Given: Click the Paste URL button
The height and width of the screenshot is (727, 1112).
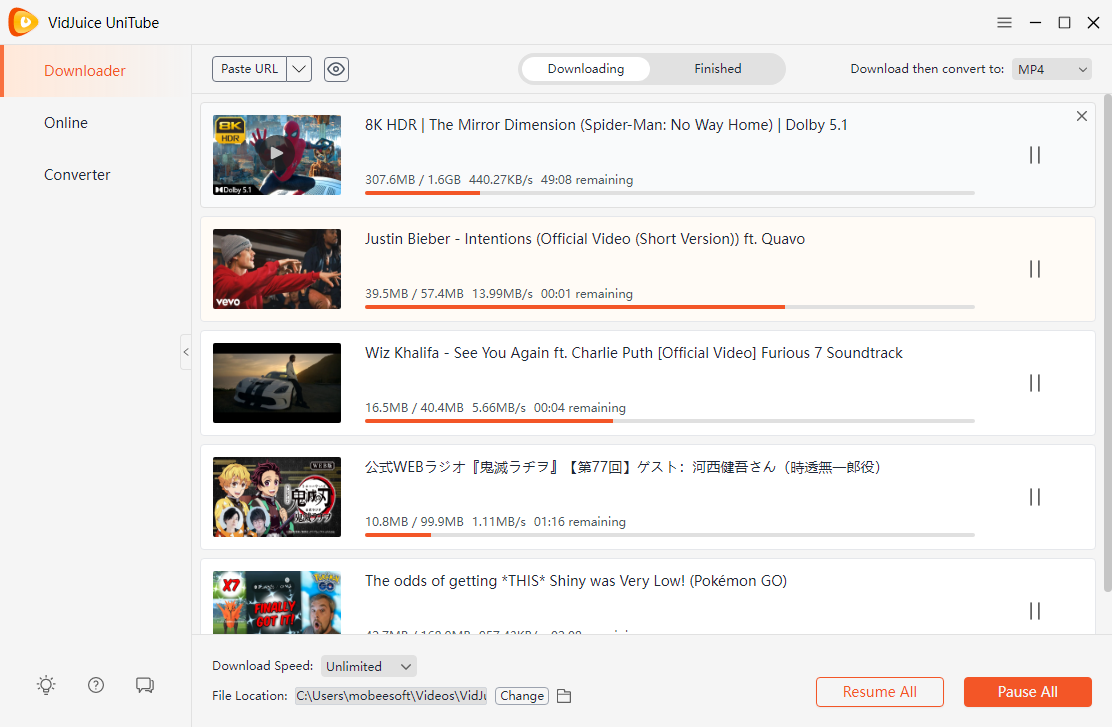Looking at the screenshot, I should pos(250,70).
